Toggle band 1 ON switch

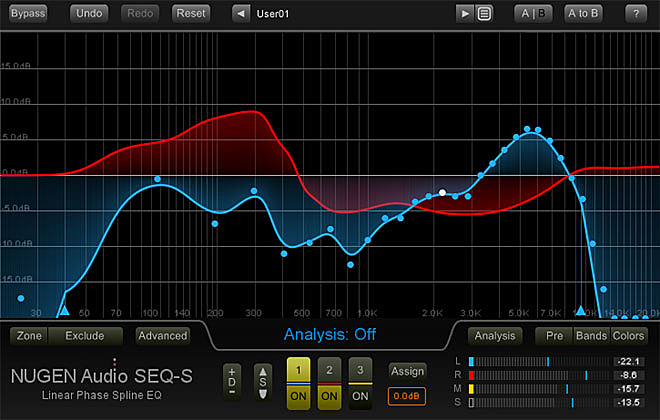(298, 396)
